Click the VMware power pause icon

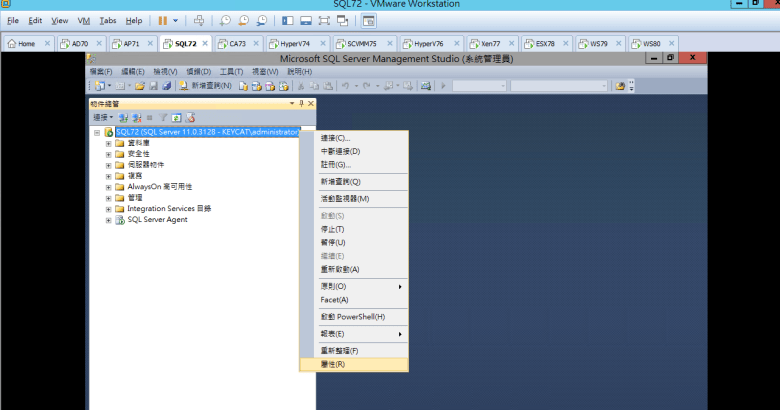click(164, 20)
